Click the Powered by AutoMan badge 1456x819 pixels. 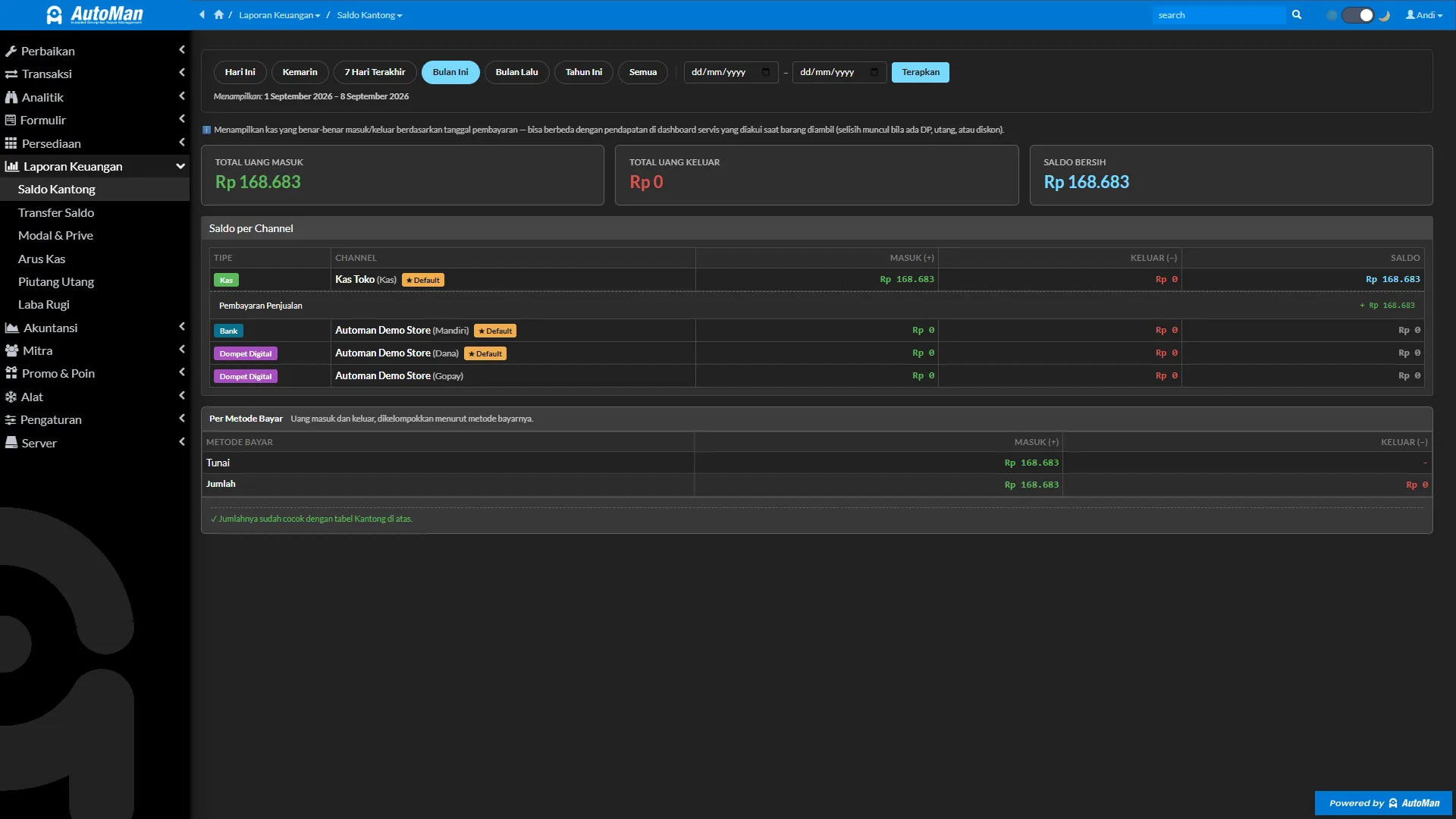click(x=1383, y=803)
